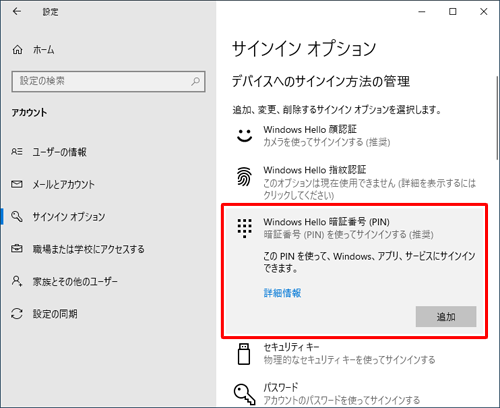Image resolution: width=500 pixels, height=408 pixels.
Task: Open the 詳細情報 link
Action: pyautogui.click(x=282, y=293)
